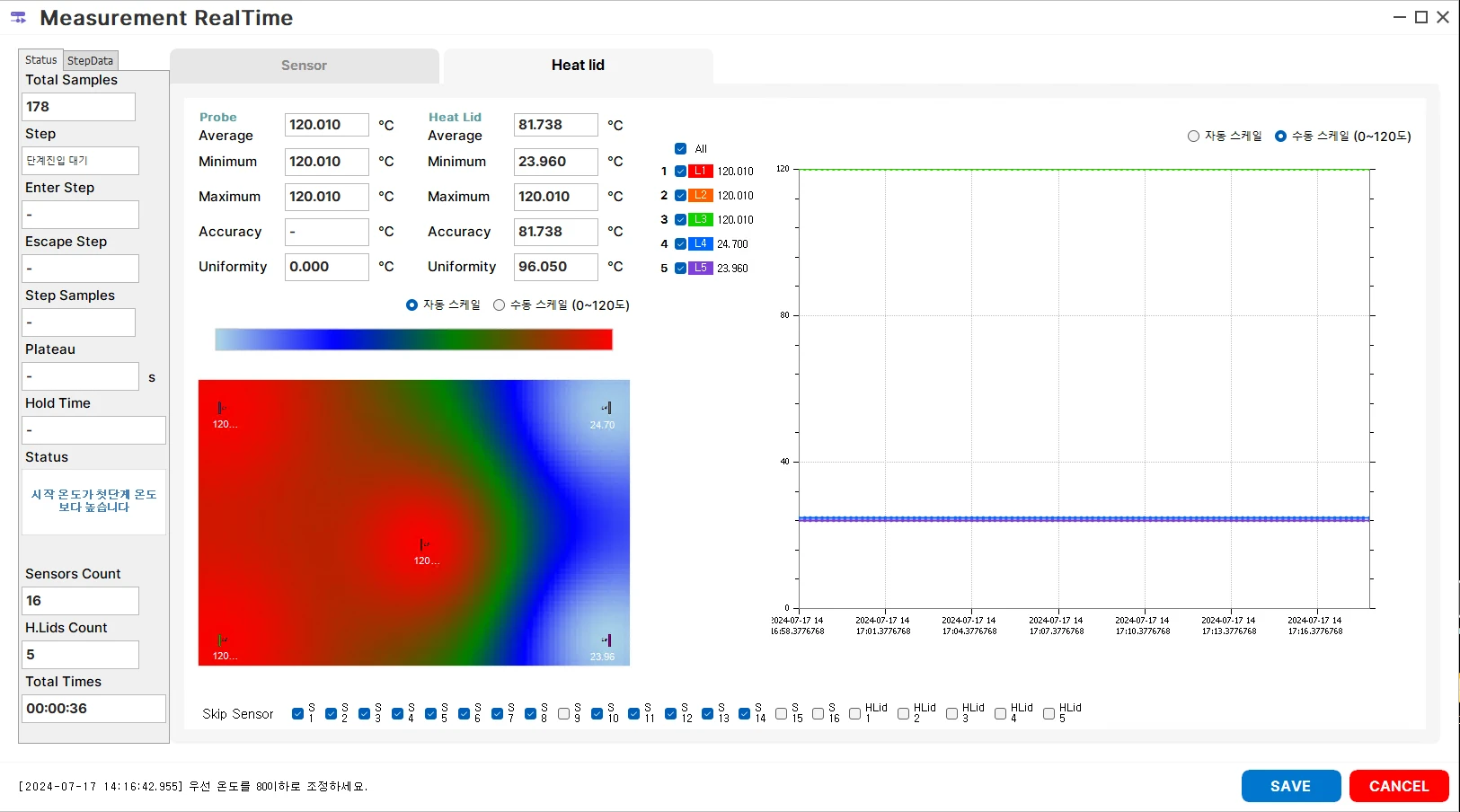Click the Hold Time field
The height and width of the screenshot is (812, 1460).
93,430
